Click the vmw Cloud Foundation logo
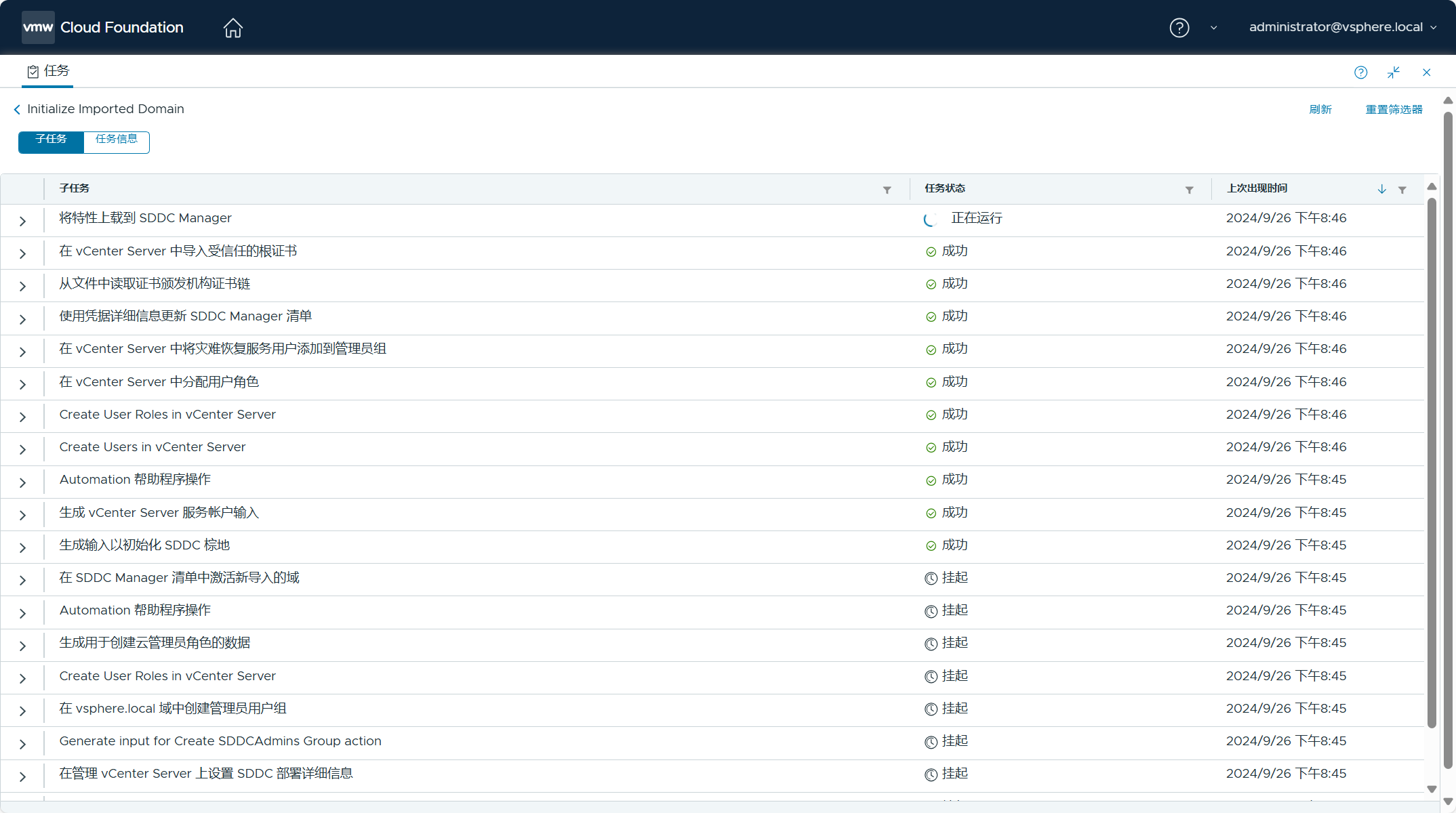 (x=103, y=27)
